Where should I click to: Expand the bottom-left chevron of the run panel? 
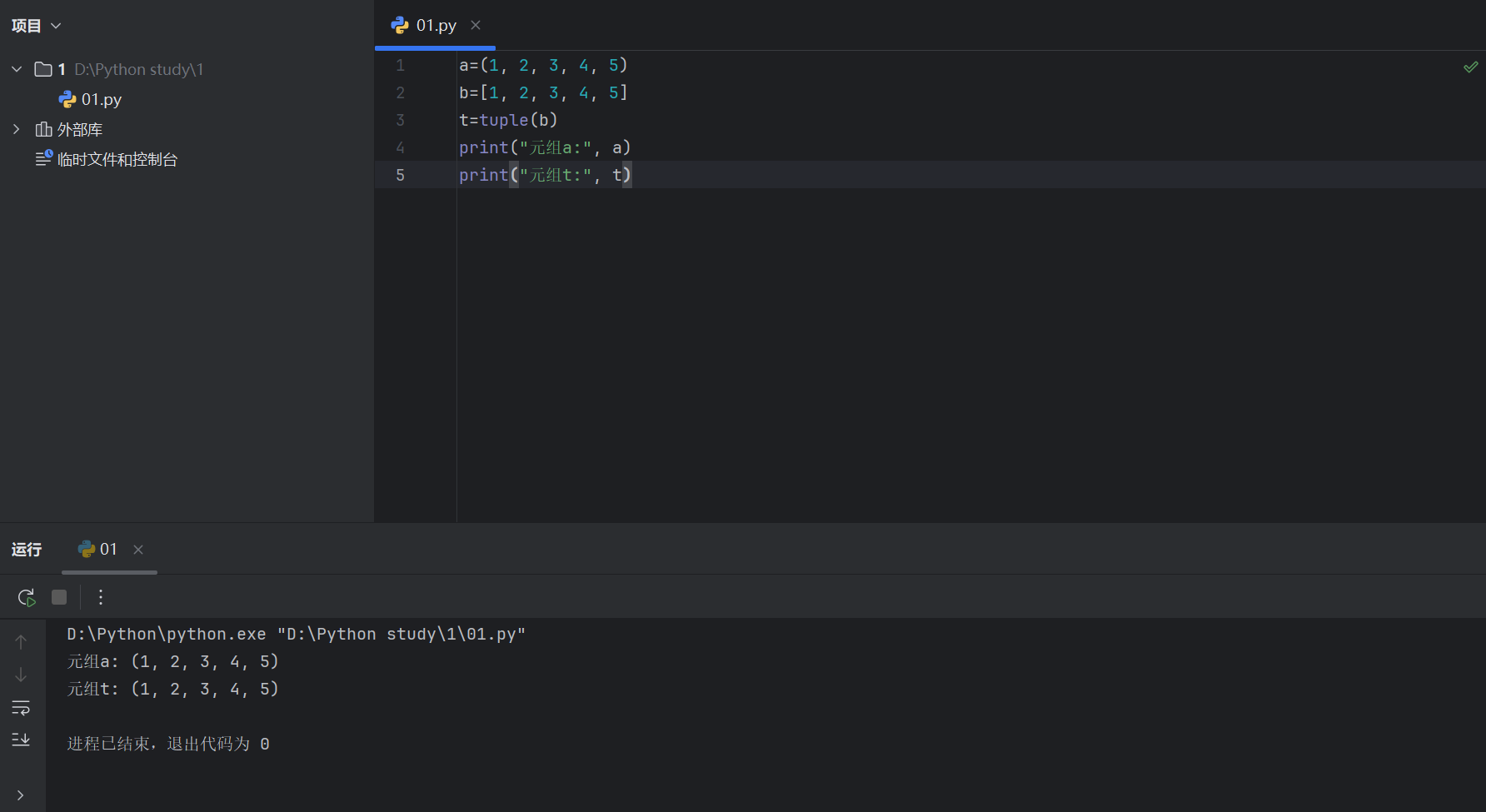click(22, 795)
